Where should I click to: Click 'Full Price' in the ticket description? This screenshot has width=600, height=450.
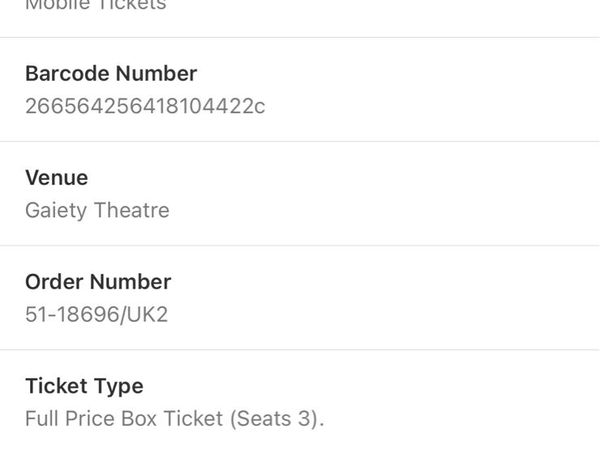point(67,418)
